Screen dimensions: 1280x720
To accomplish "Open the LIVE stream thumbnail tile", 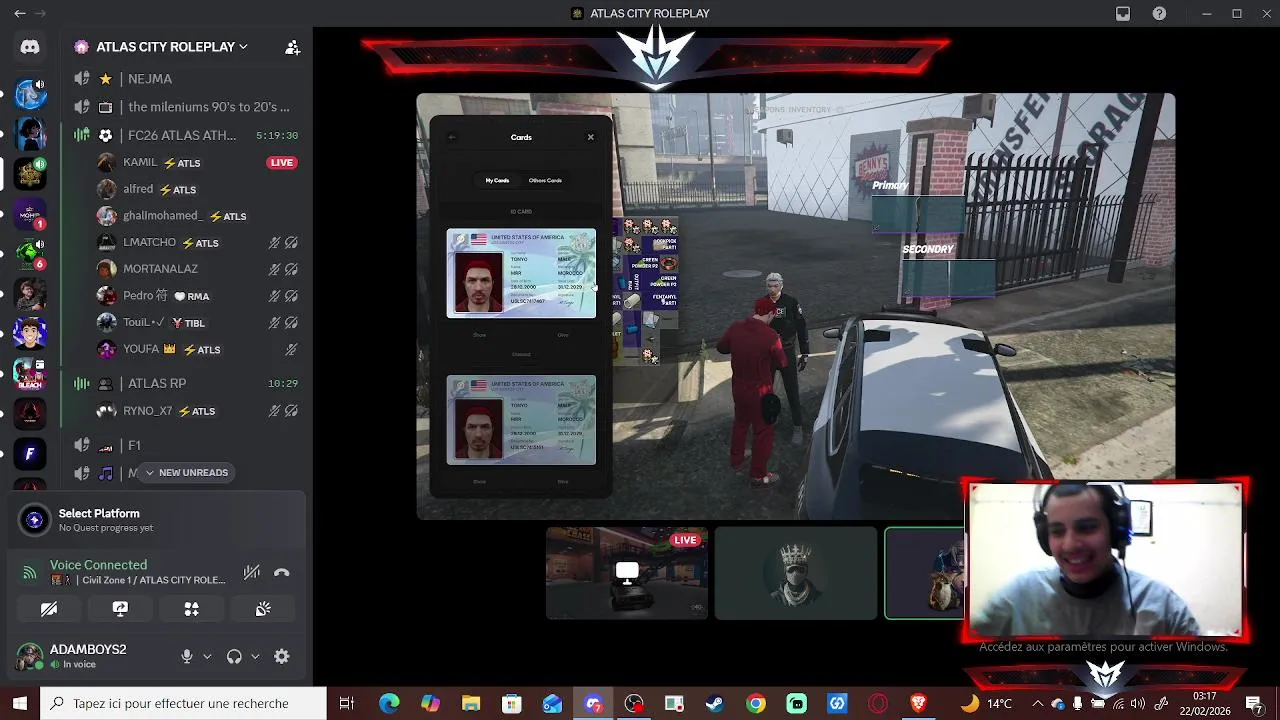I will click(627, 573).
